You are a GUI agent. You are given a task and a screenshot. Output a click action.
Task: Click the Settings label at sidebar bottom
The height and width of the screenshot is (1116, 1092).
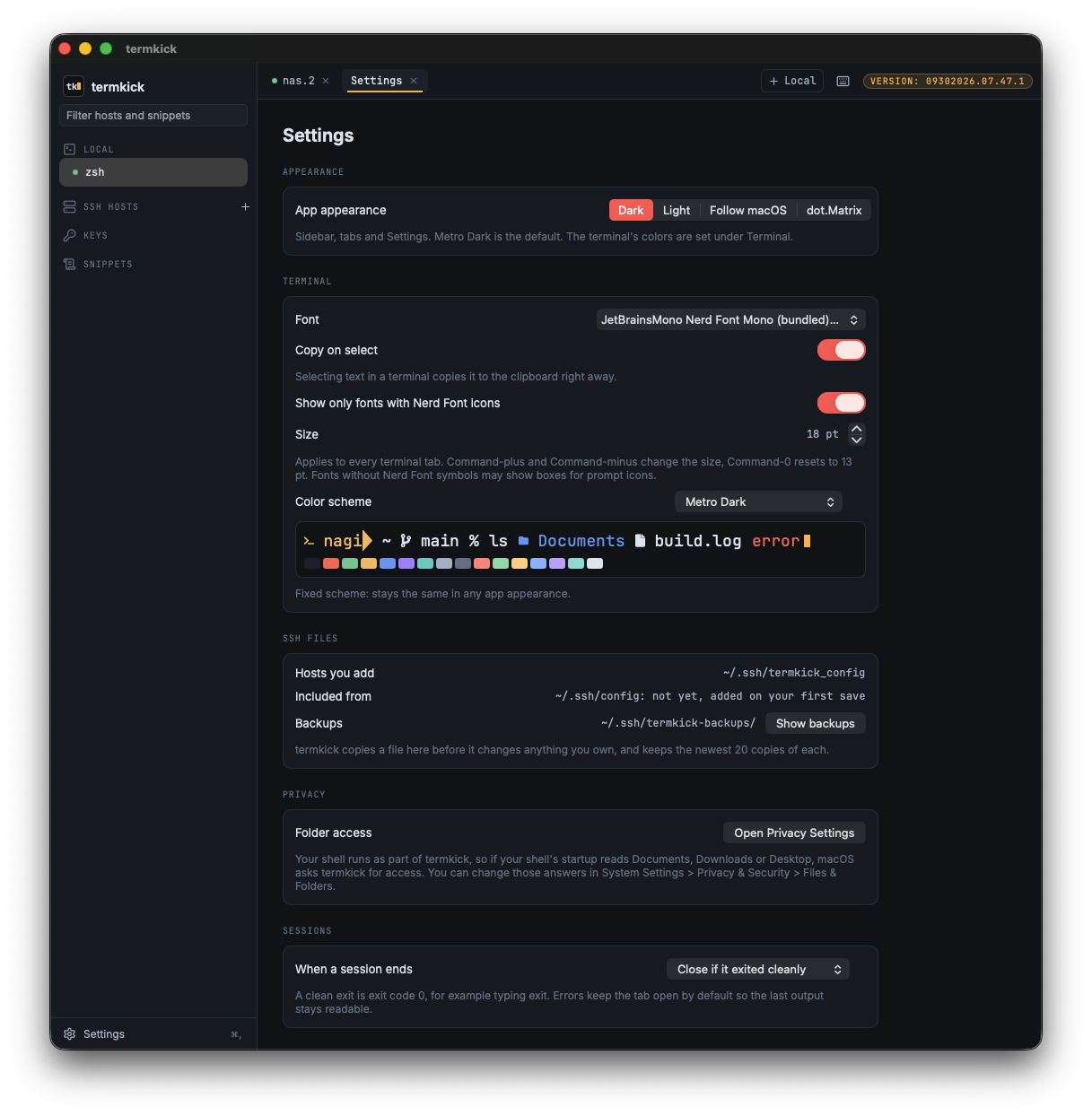click(x=104, y=1033)
